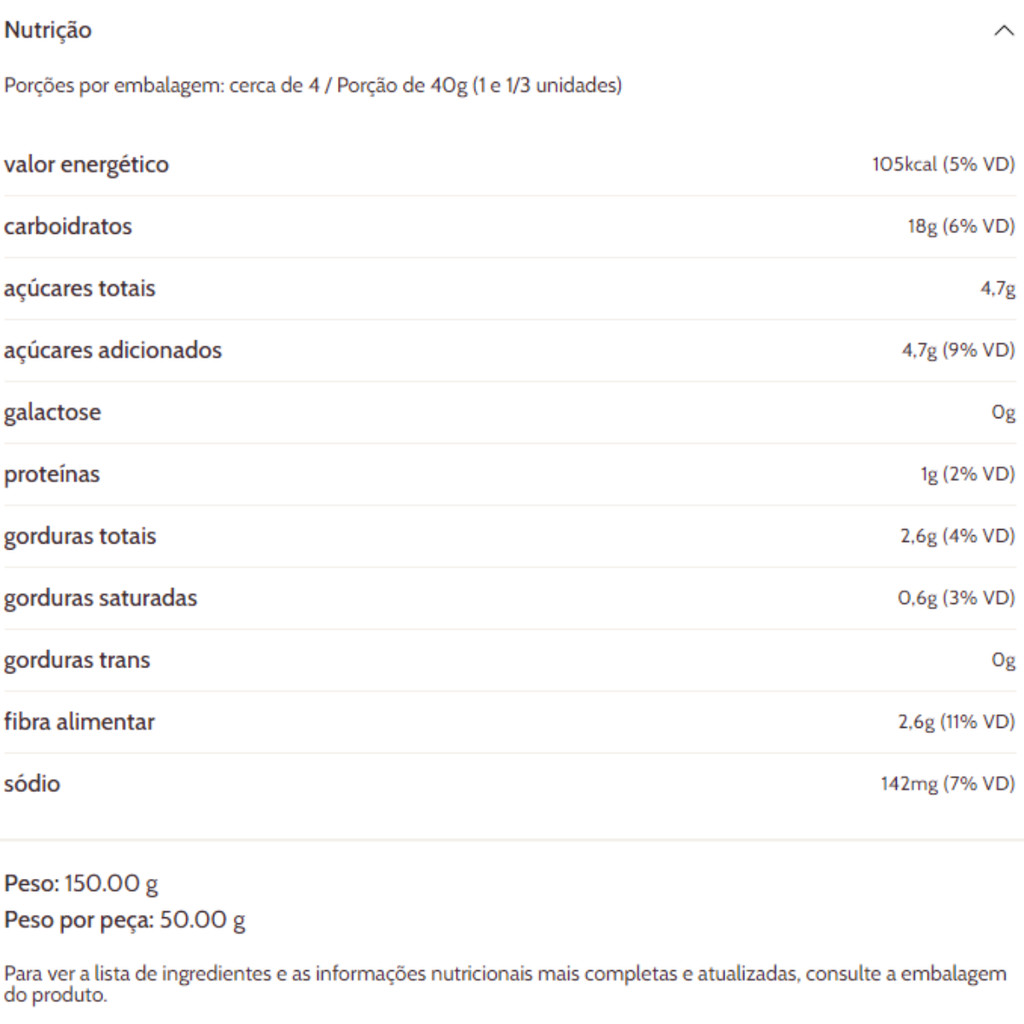Click the Peso por peça 50.00 g text

[x=125, y=920]
